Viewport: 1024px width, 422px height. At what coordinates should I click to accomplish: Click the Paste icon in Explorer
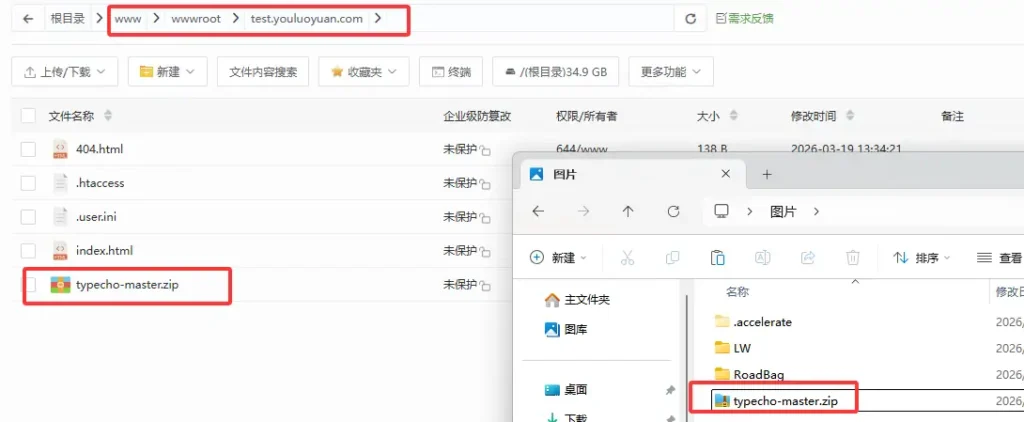click(717, 258)
